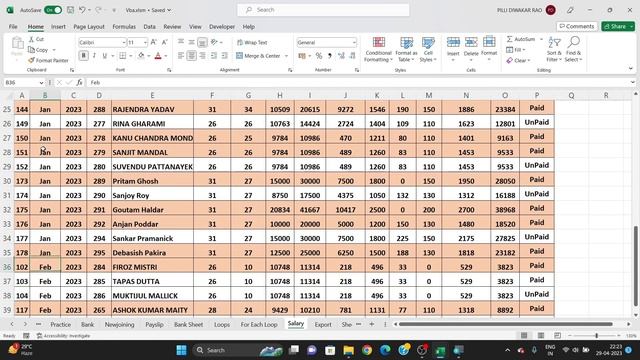Viewport: 640px width, 360px height.
Task: Select the For Each Loop sheet tab
Action: click(x=259, y=324)
